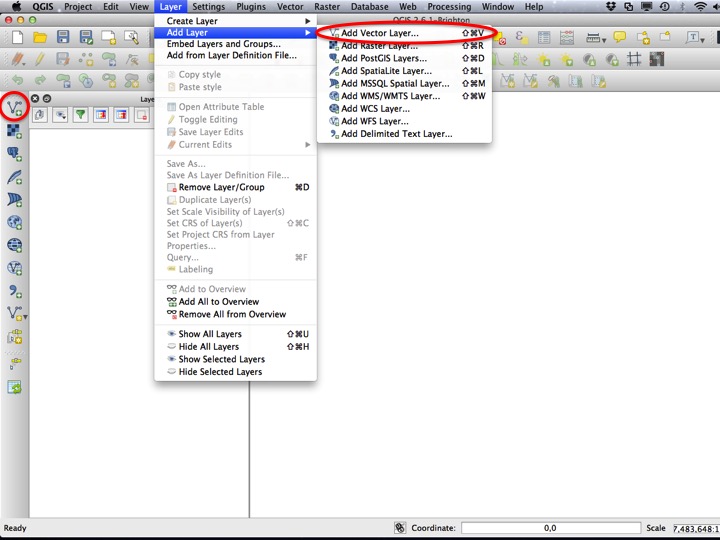Viewport: 720px width, 540px height.
Task: Open the Manage Layer Visibility eye dropdown in Layers panel
Action: 60,115
